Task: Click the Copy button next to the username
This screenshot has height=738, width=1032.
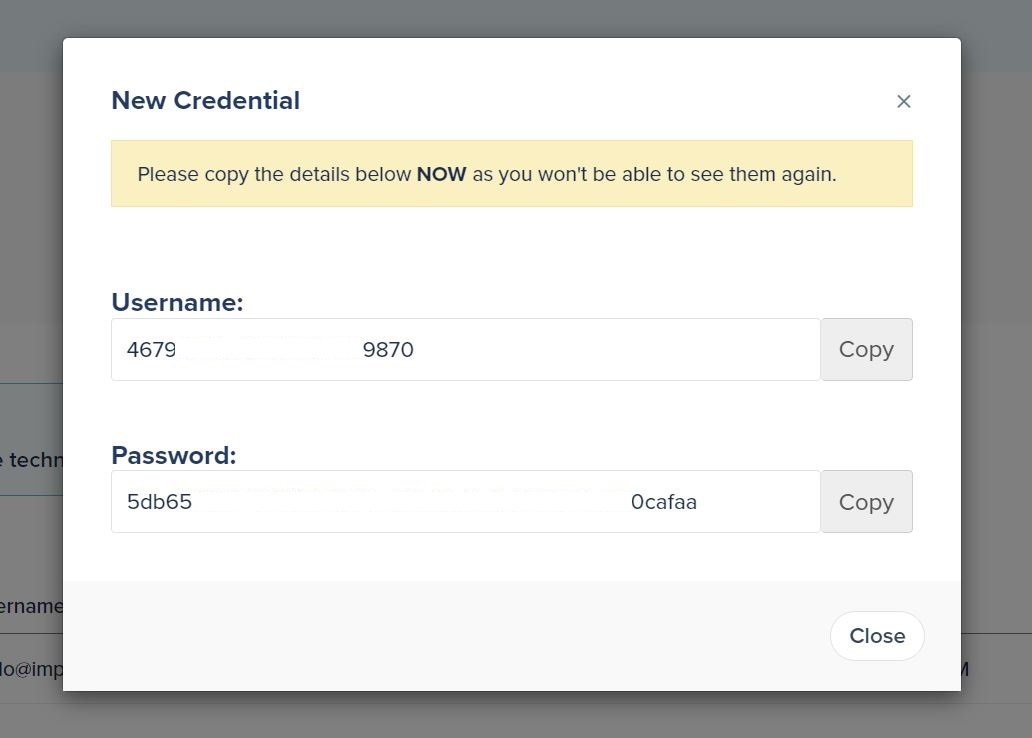Action: [x=865, y=349]
